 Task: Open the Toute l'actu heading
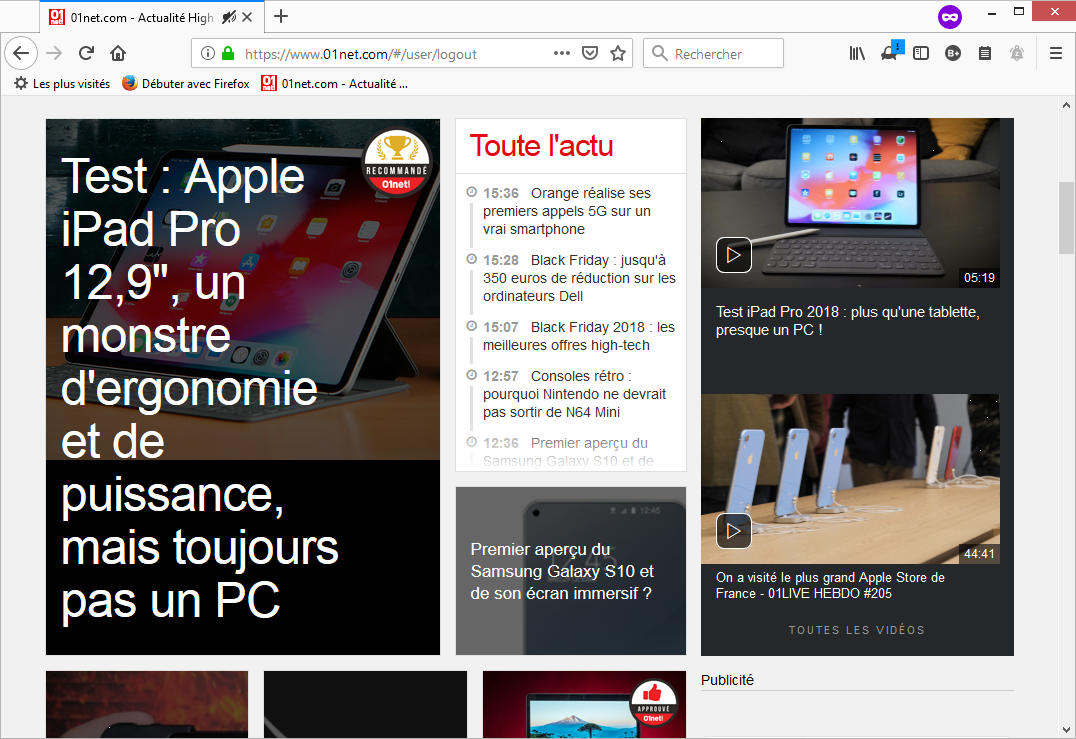click(541, 145)
